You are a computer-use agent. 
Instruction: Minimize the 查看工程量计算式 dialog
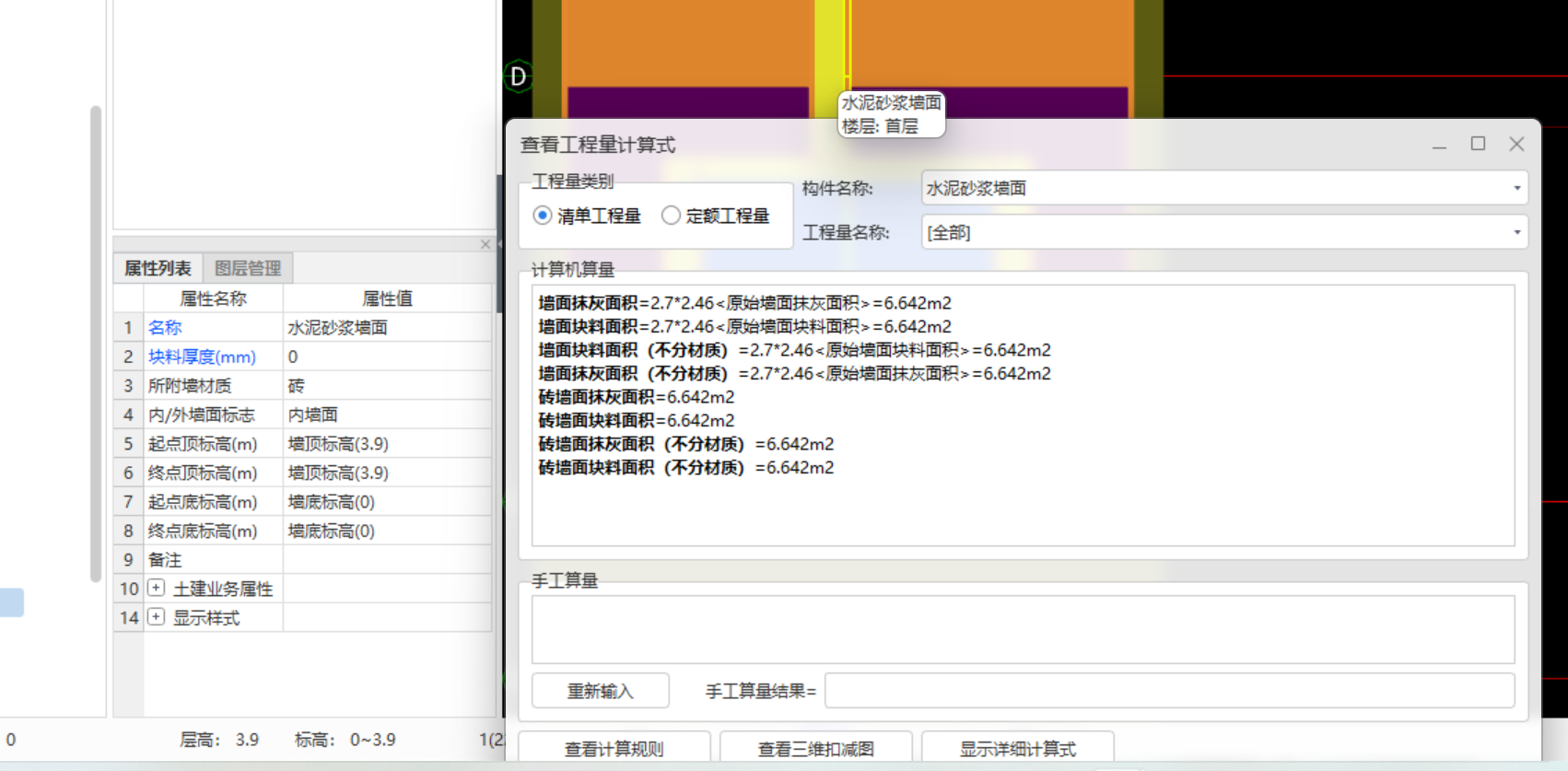point(1439,145)
